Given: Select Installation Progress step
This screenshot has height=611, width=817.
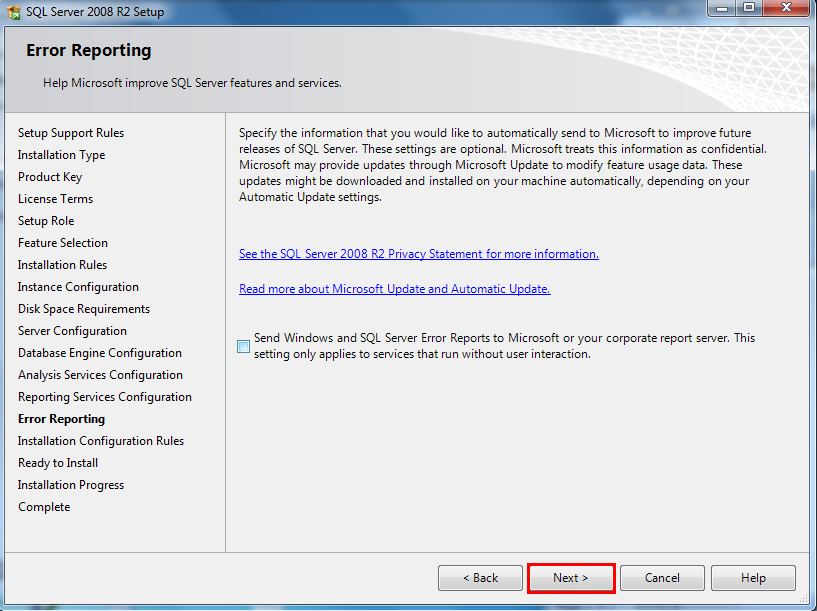Looking at the screenshot, I should [71, 485].
